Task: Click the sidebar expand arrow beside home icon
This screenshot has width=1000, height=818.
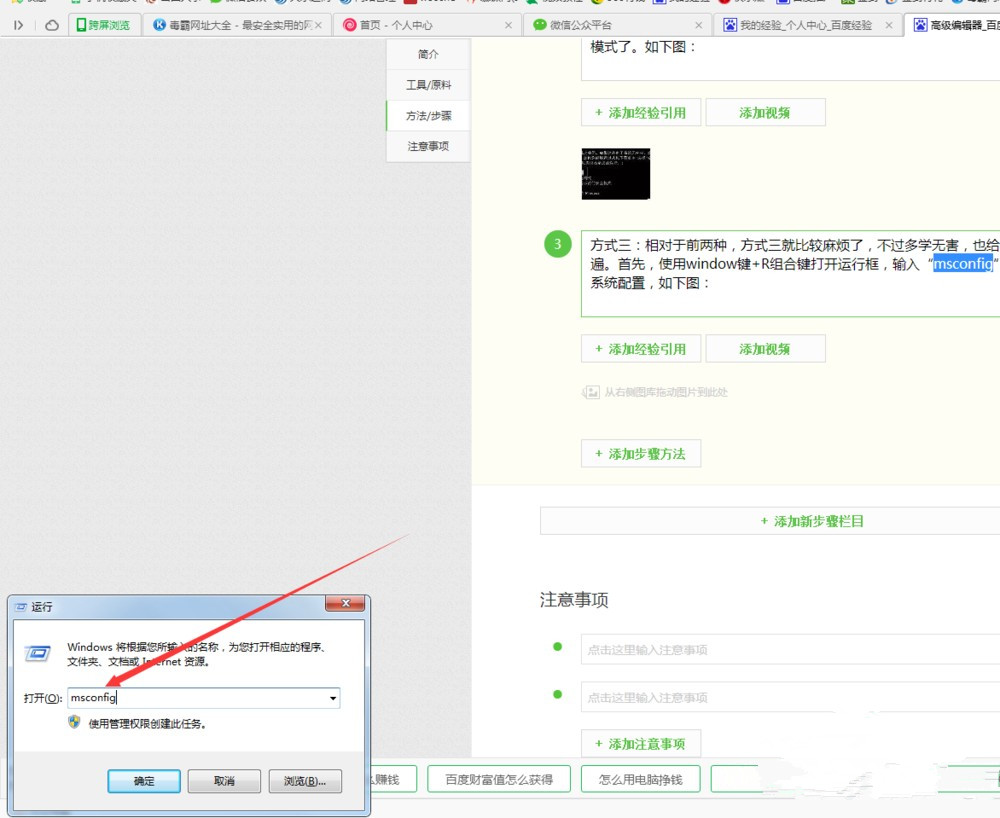Action: tap(20, 25)
